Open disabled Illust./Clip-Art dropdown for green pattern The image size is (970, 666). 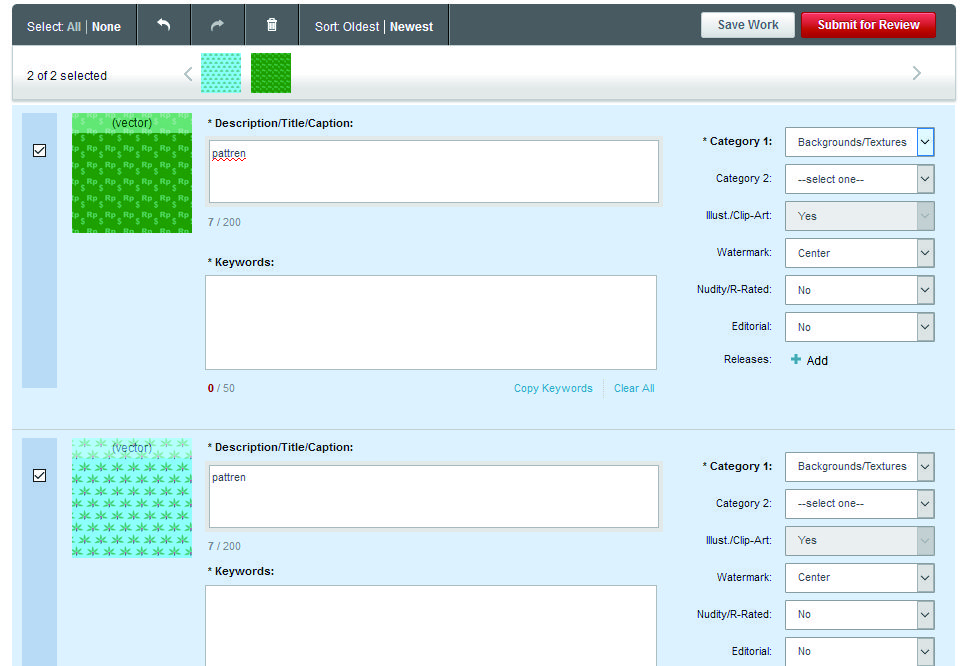coord(860,216)
